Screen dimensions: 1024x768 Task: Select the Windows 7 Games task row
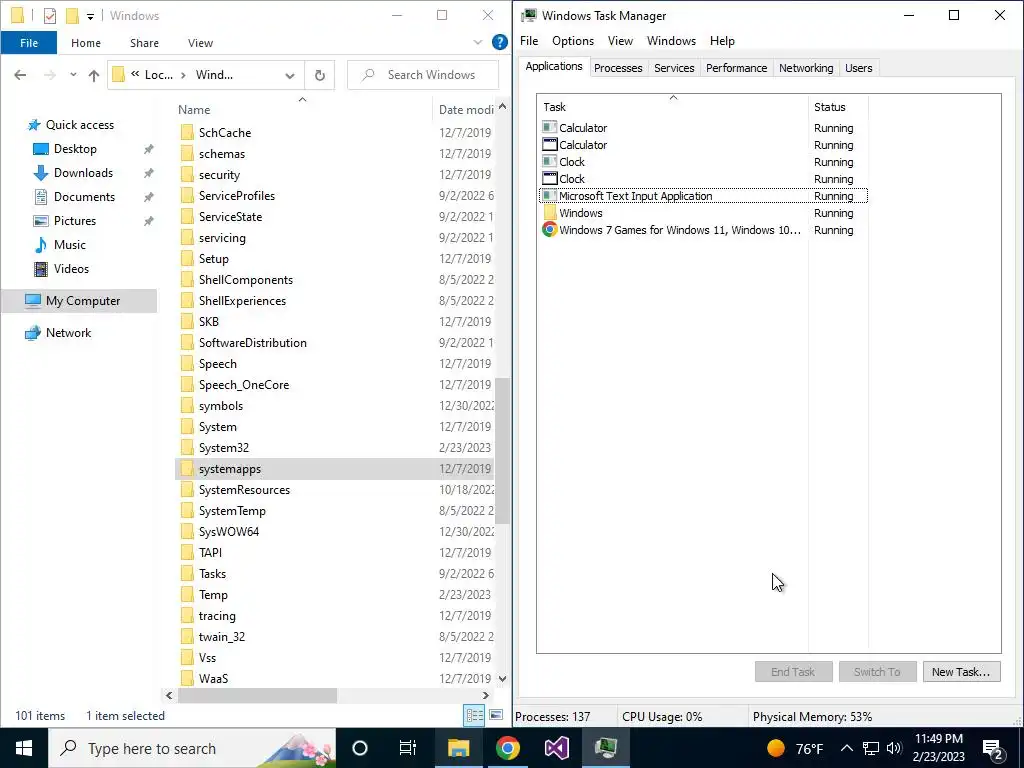tap(703, 230)
